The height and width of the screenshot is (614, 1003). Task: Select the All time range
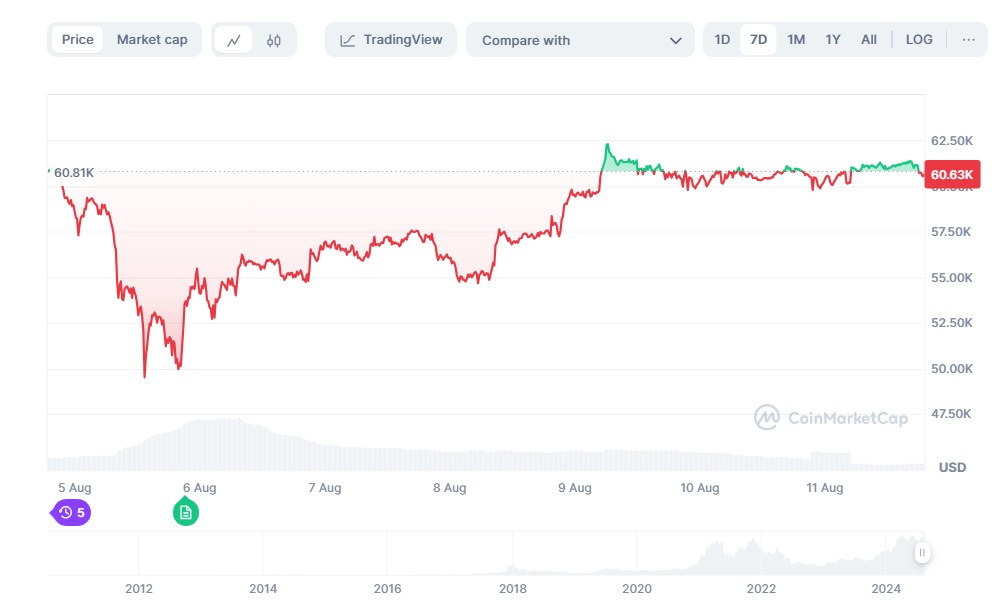[x=869, y=40]
